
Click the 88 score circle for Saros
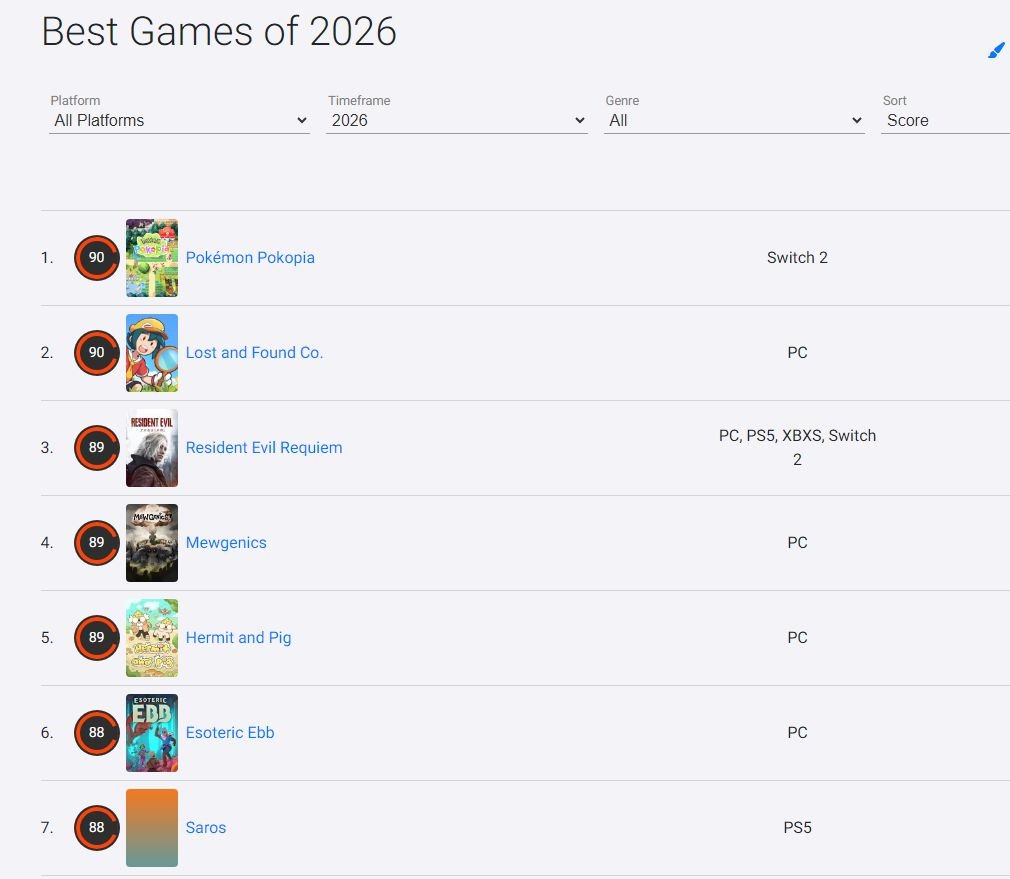coord(97,827)
